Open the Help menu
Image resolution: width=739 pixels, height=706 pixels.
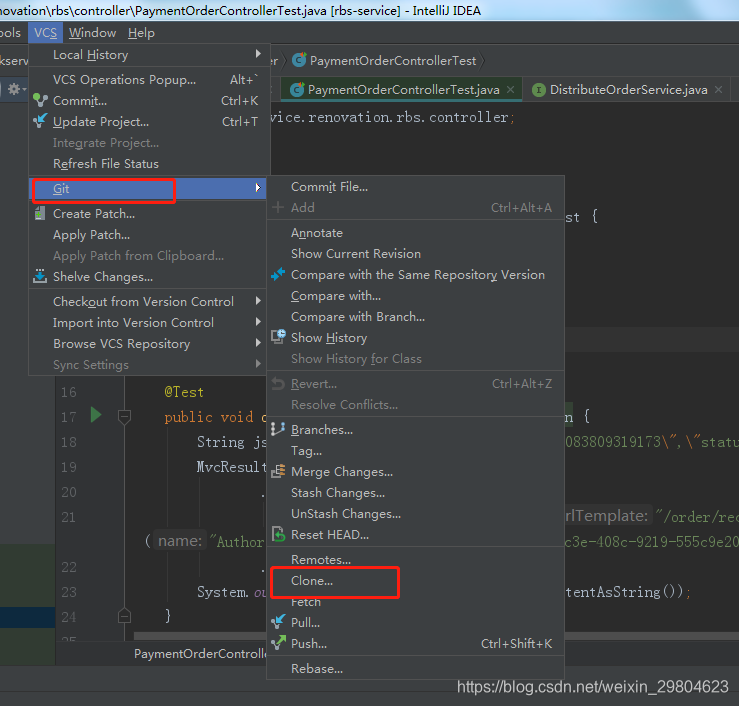point(141,33)
